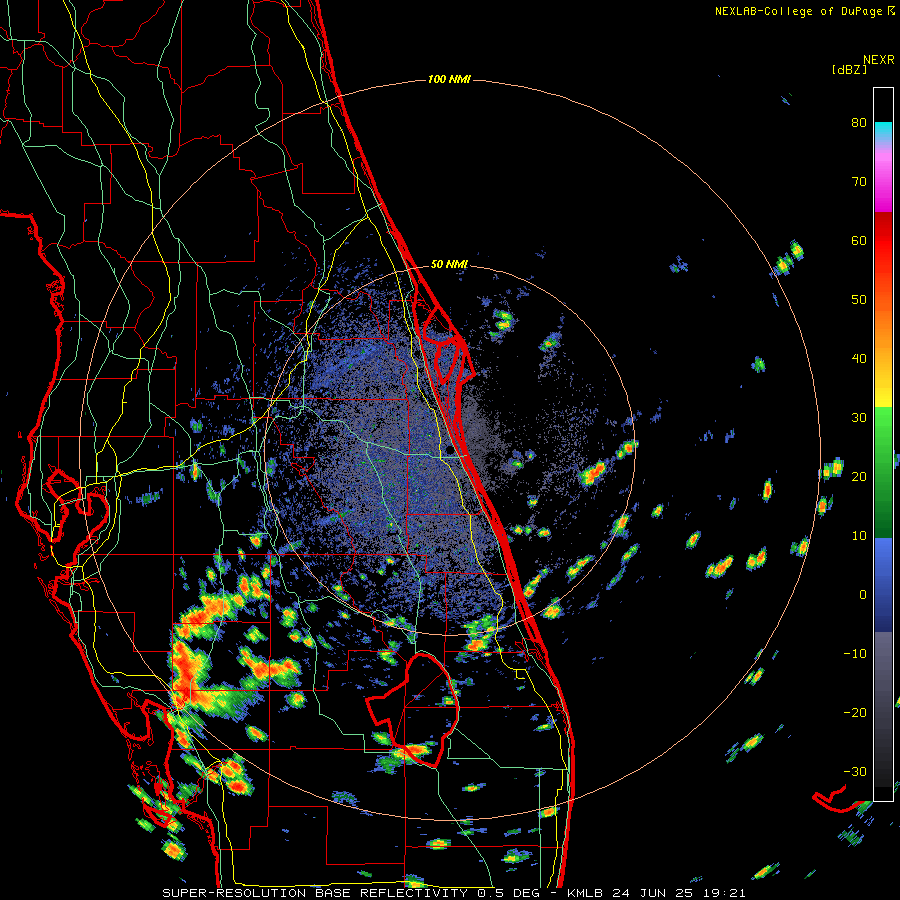Click the -20 value on the dBZ scale
The image size is (900, 900).
(855, 712)
